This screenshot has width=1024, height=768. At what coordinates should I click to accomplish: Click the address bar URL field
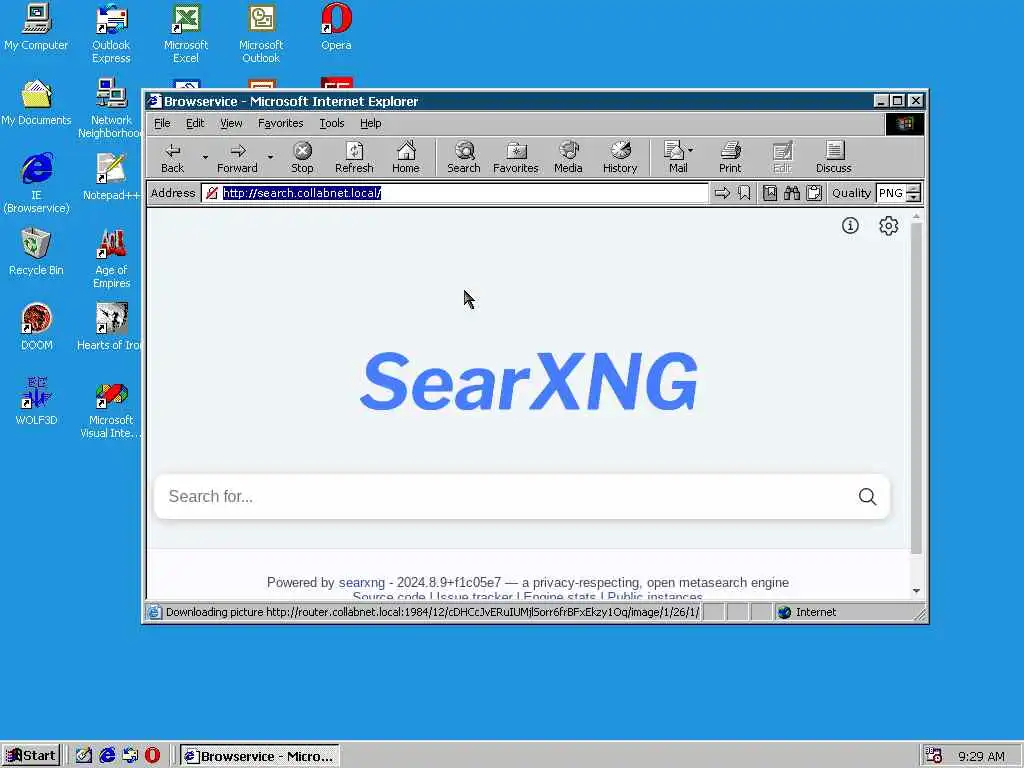[455, 193]
